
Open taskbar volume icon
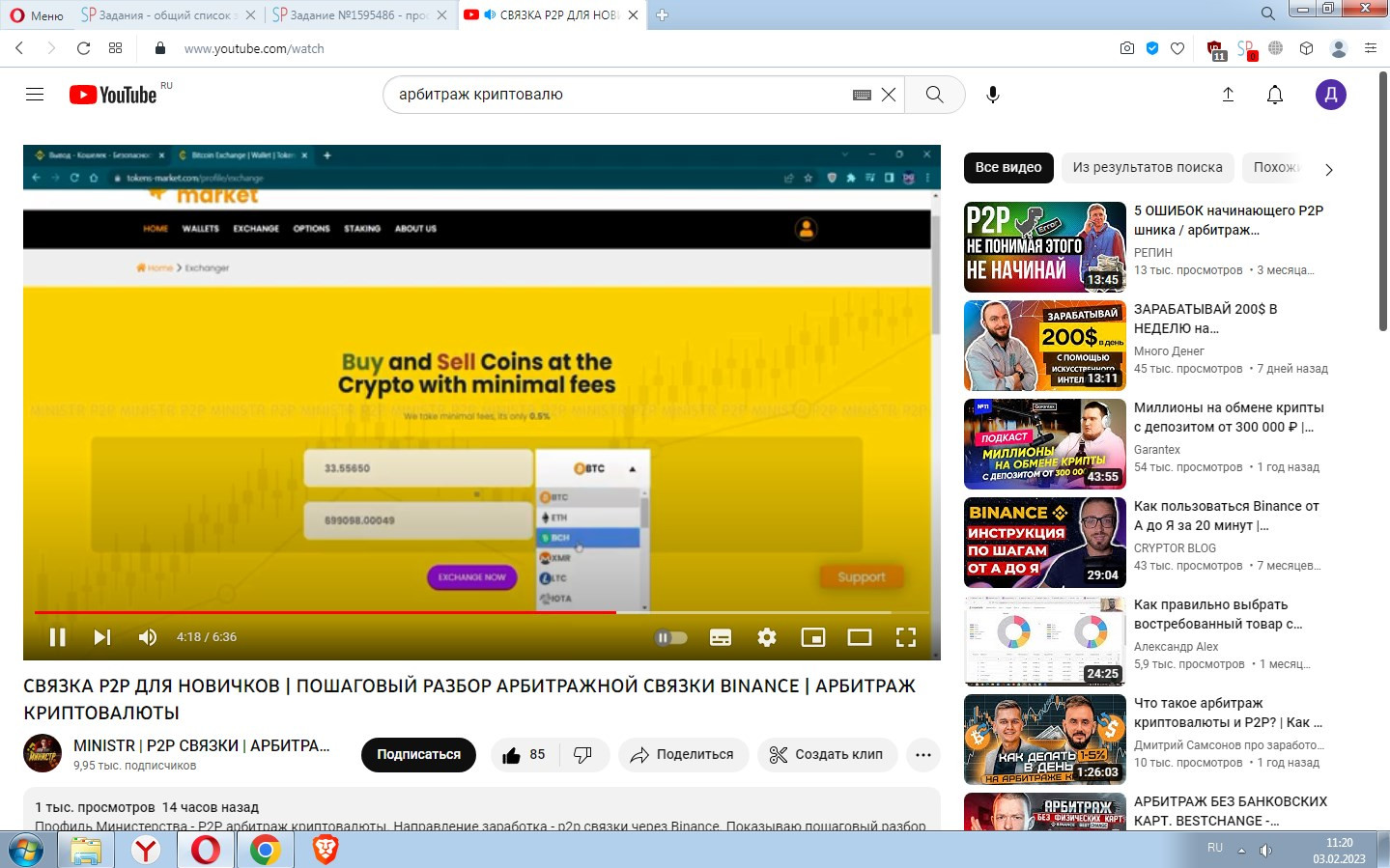pyautogui.click(x=1266, y=851)
